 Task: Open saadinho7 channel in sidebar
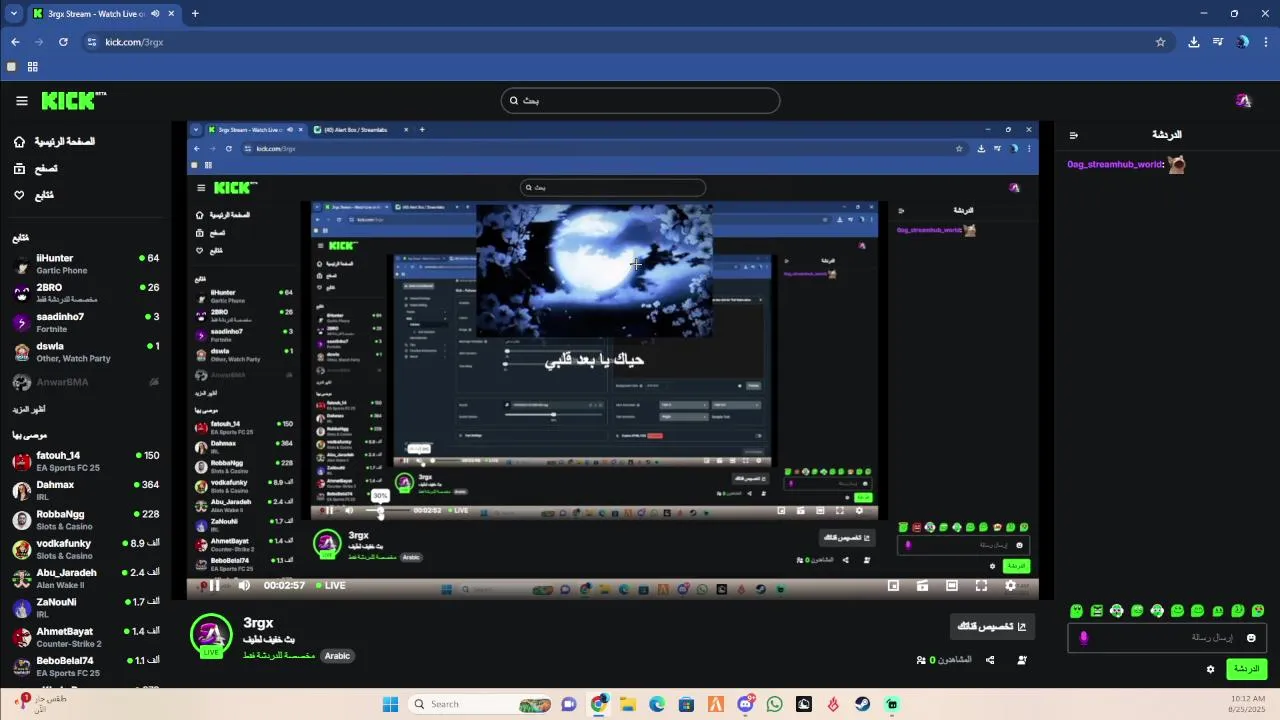click(85, 322)
